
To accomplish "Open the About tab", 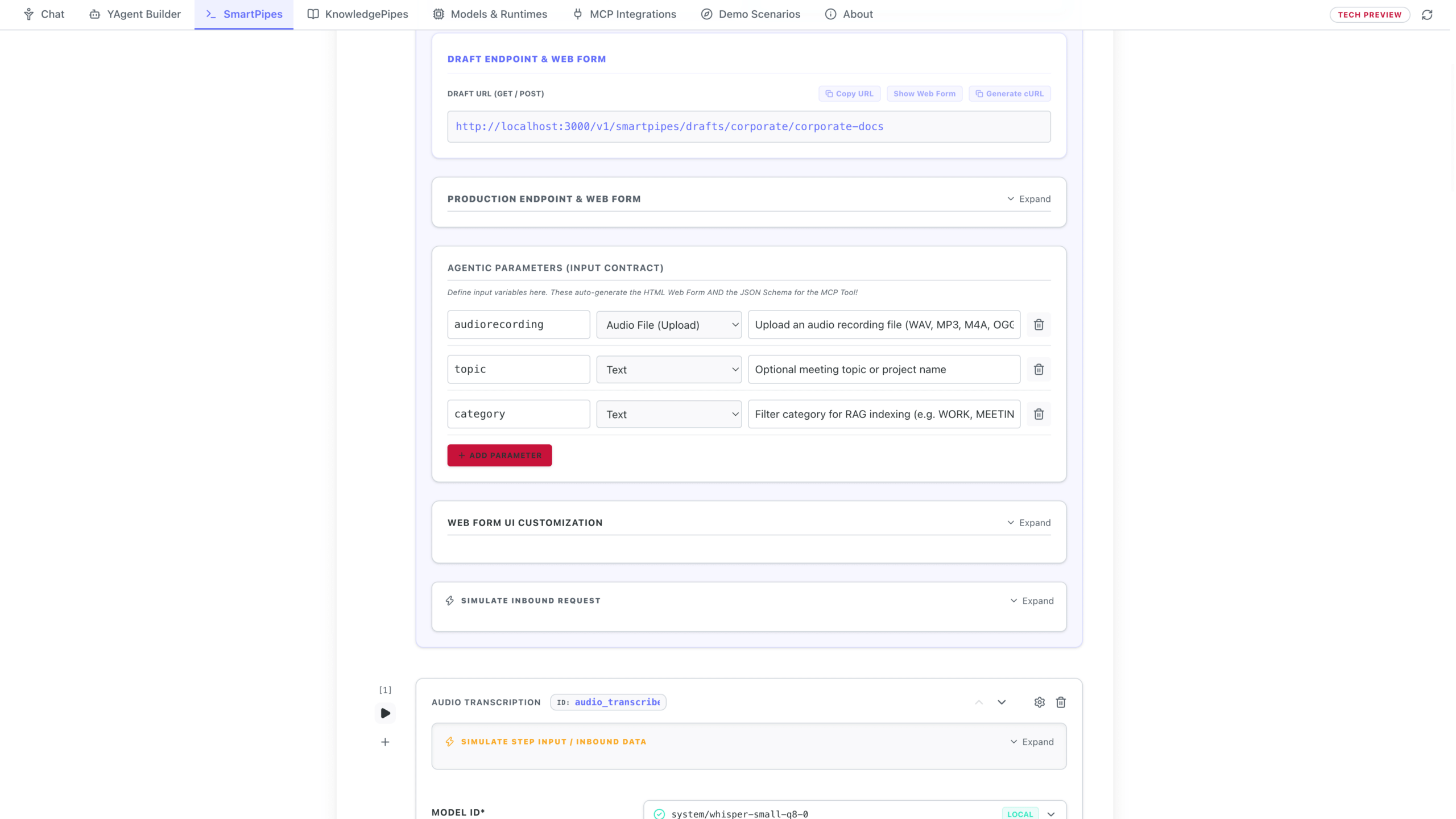I will (849, 14).
